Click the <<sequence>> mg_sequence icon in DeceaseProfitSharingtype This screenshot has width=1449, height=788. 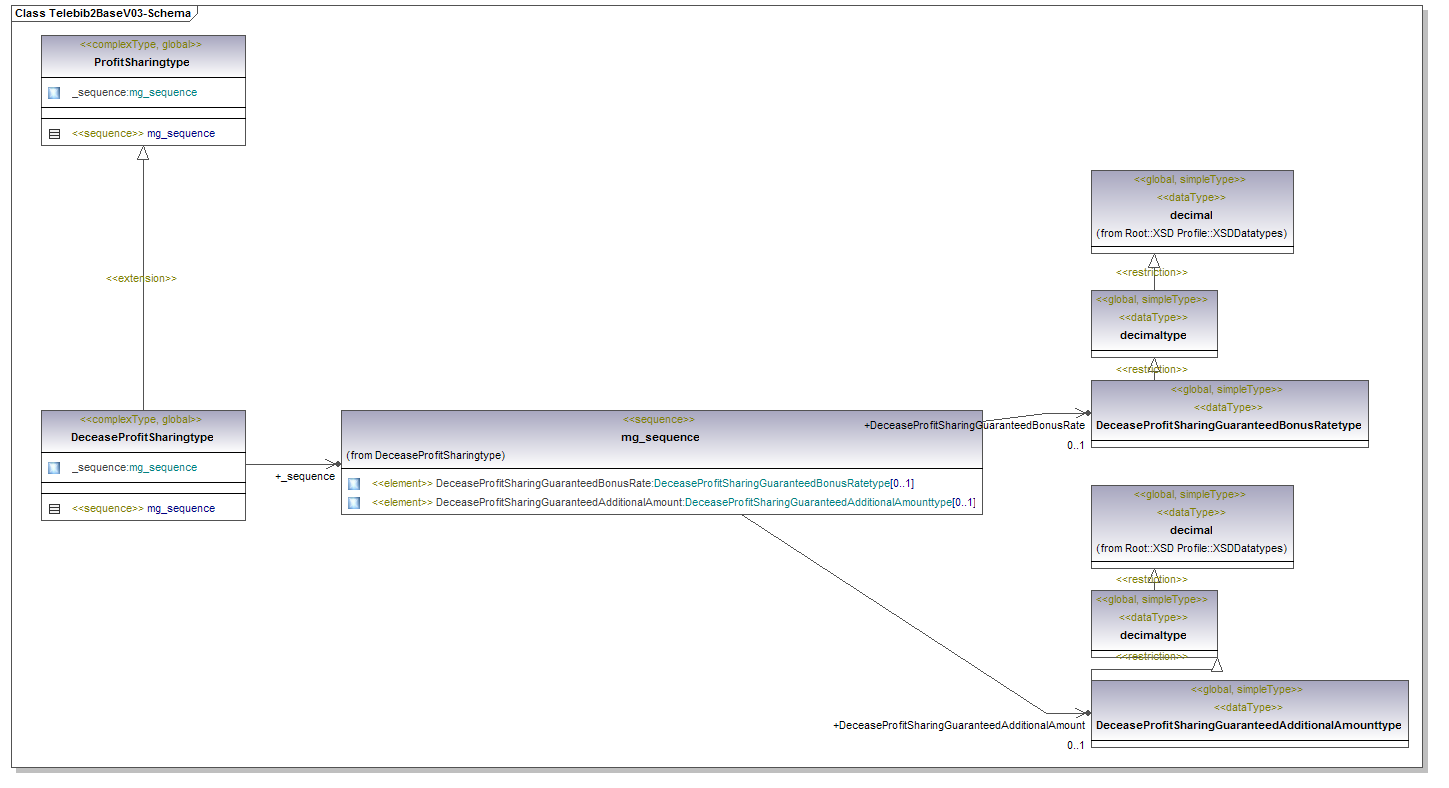pyautogui.click(x=54, y=509)
